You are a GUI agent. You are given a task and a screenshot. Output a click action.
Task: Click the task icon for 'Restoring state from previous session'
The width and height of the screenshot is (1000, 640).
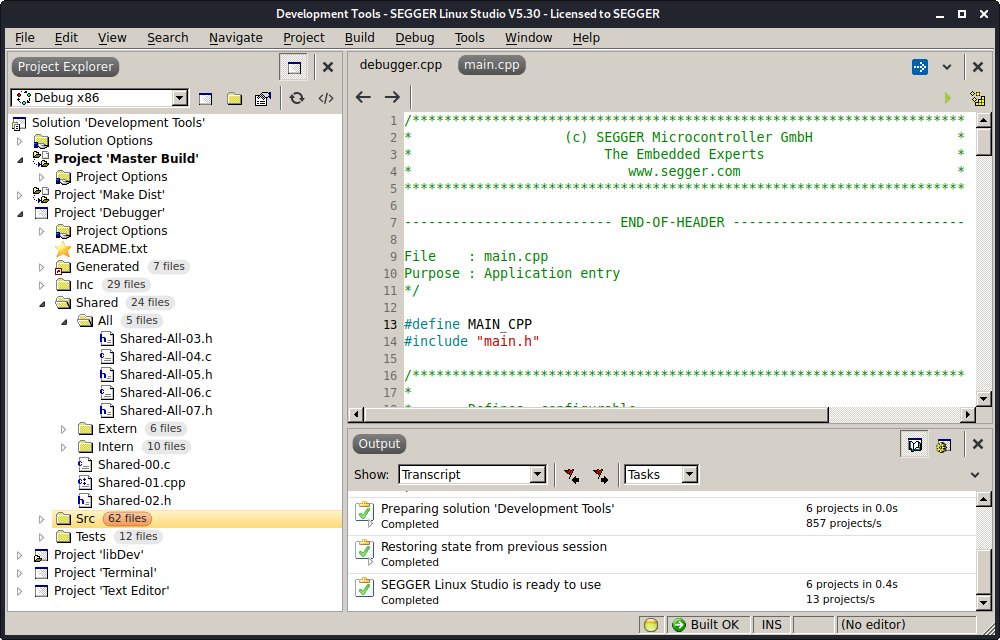pyautogui.click(x=364, y=552)
